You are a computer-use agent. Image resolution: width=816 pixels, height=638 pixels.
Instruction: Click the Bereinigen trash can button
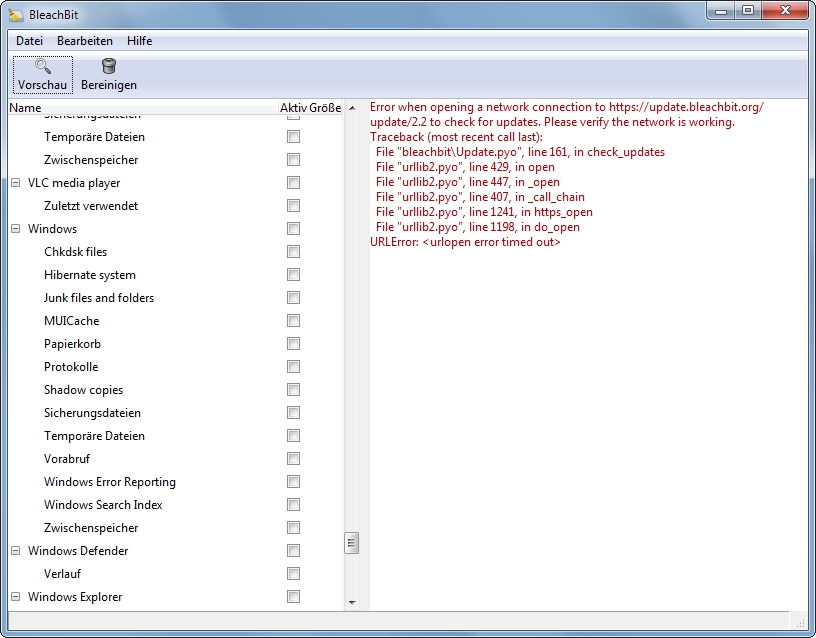tap(109, 75)
